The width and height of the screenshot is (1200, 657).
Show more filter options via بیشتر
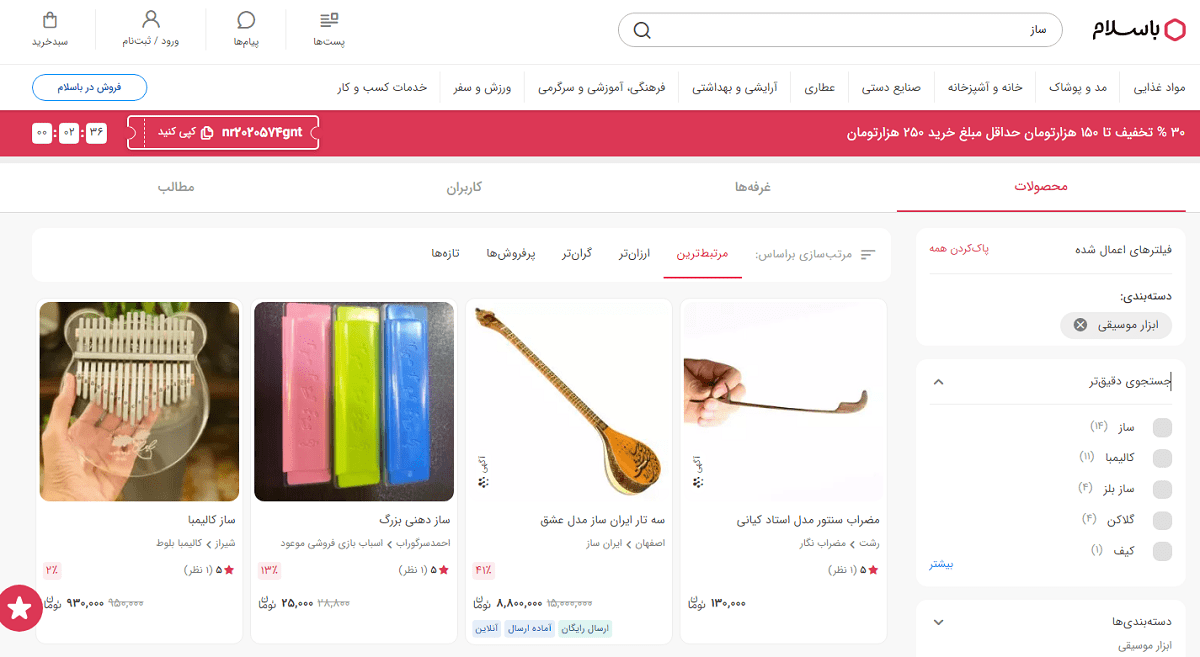(x=941, y=564)
